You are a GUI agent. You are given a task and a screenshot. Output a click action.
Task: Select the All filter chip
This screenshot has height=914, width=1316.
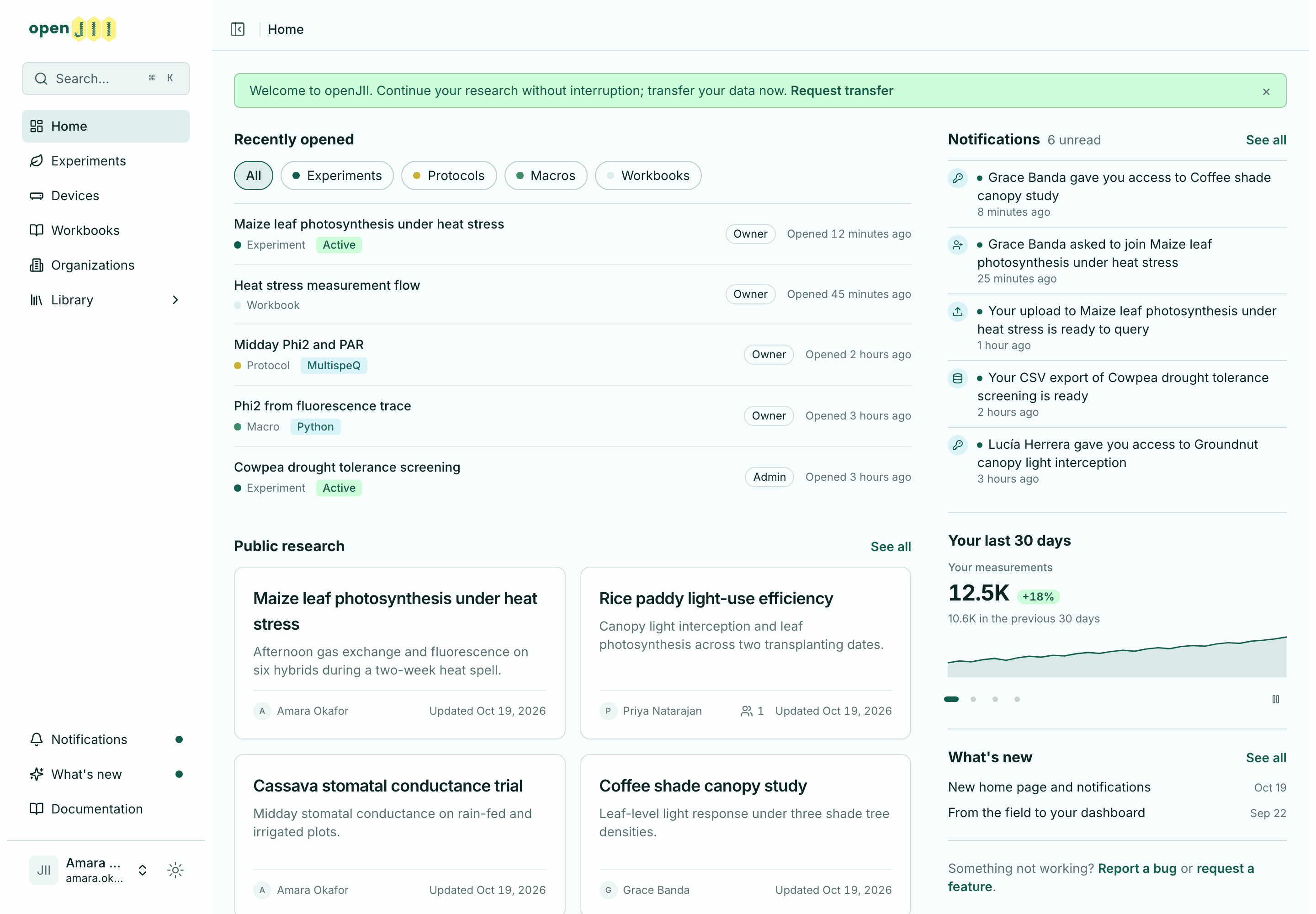[x=253, y=175]
